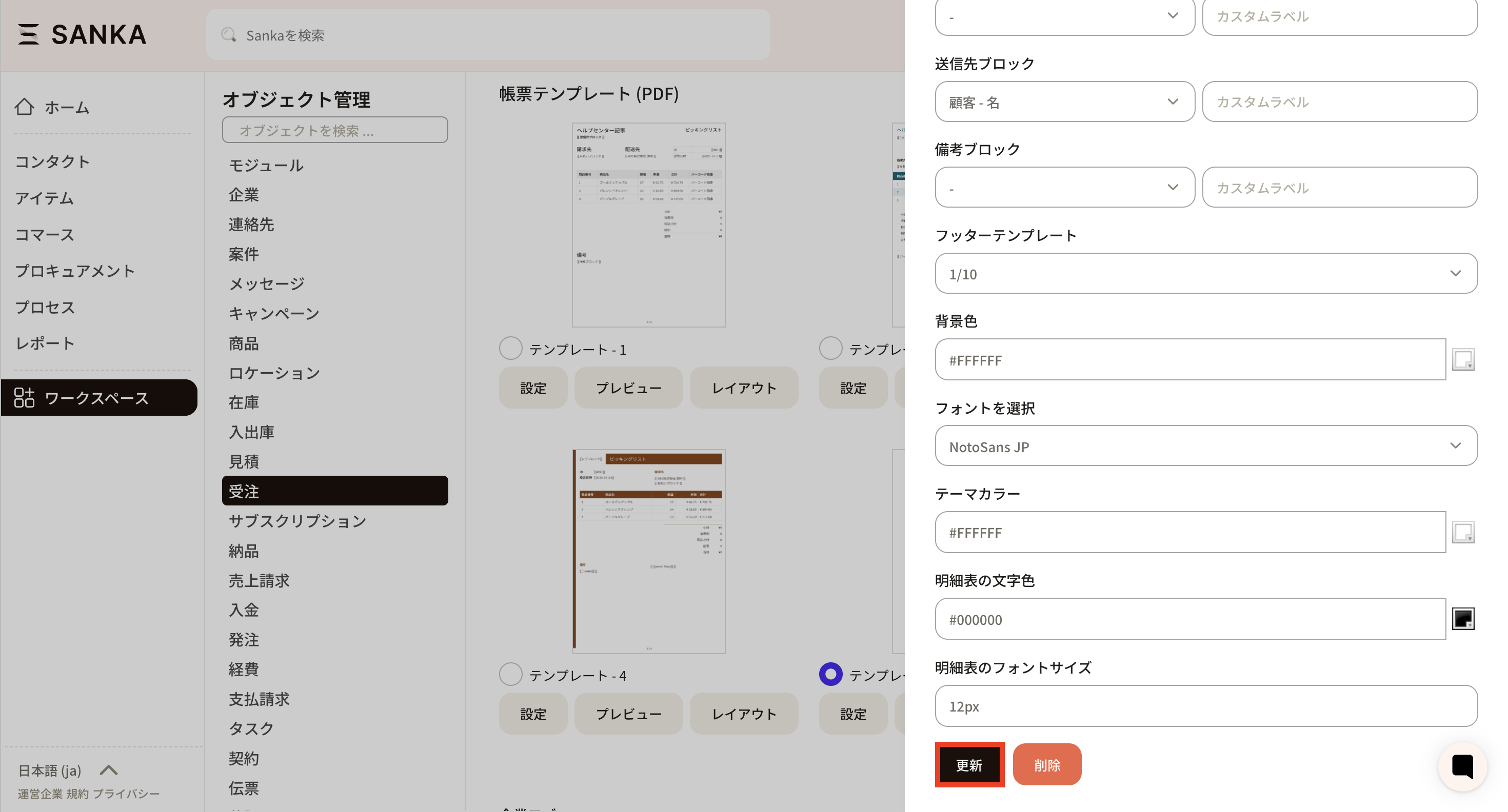Click the black Update button
The height and width of the screenshot is (812, 1508).
969,765
